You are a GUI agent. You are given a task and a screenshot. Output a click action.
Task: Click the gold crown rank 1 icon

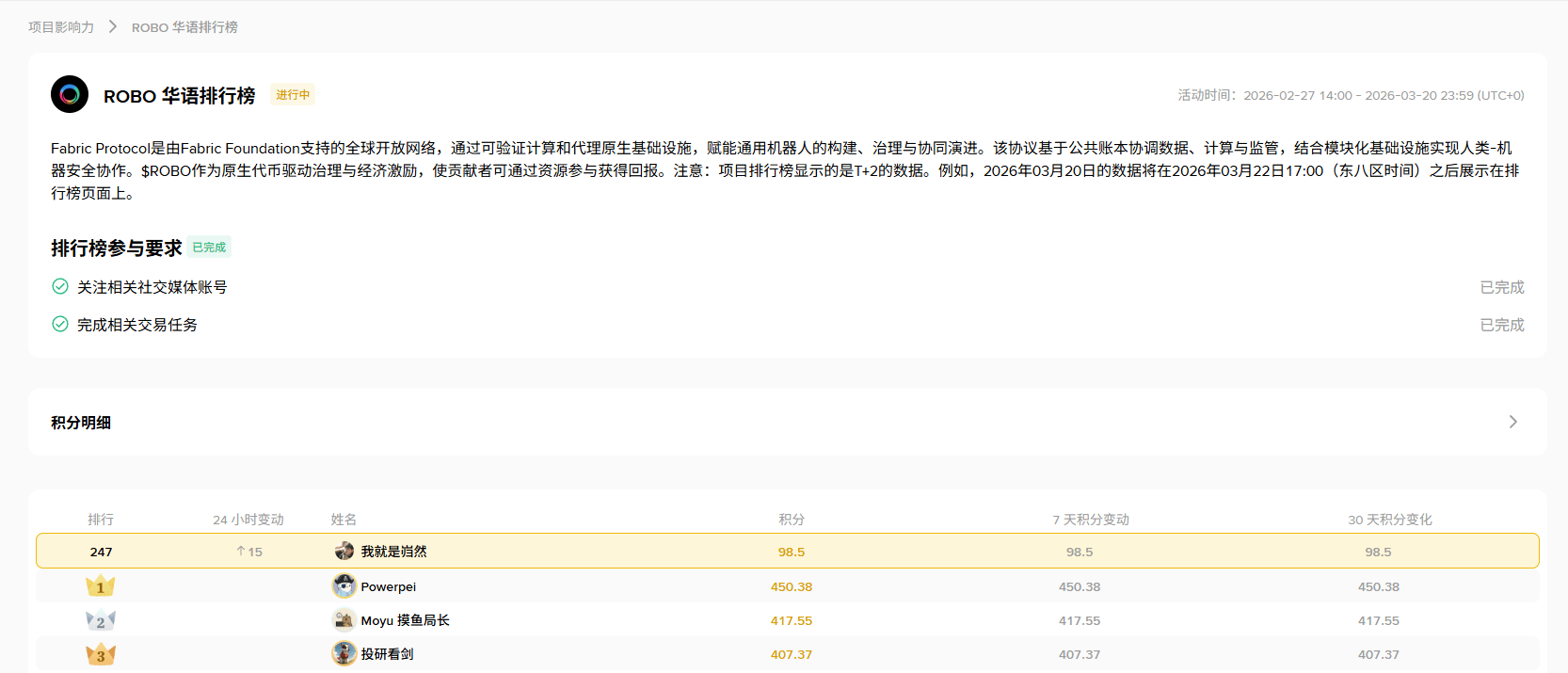click(x=101, y=586)
